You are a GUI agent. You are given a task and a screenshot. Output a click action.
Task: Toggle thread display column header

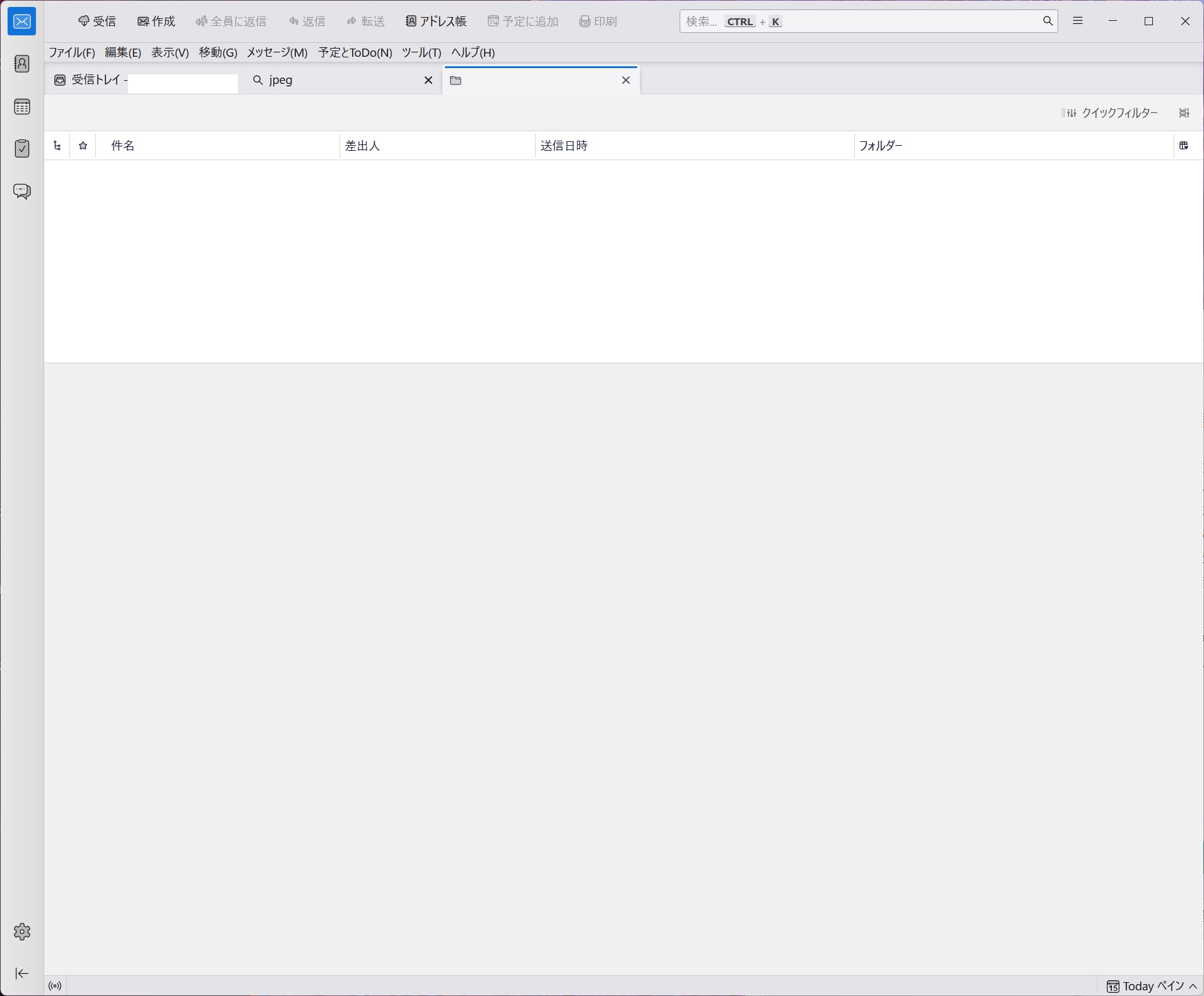57,146
